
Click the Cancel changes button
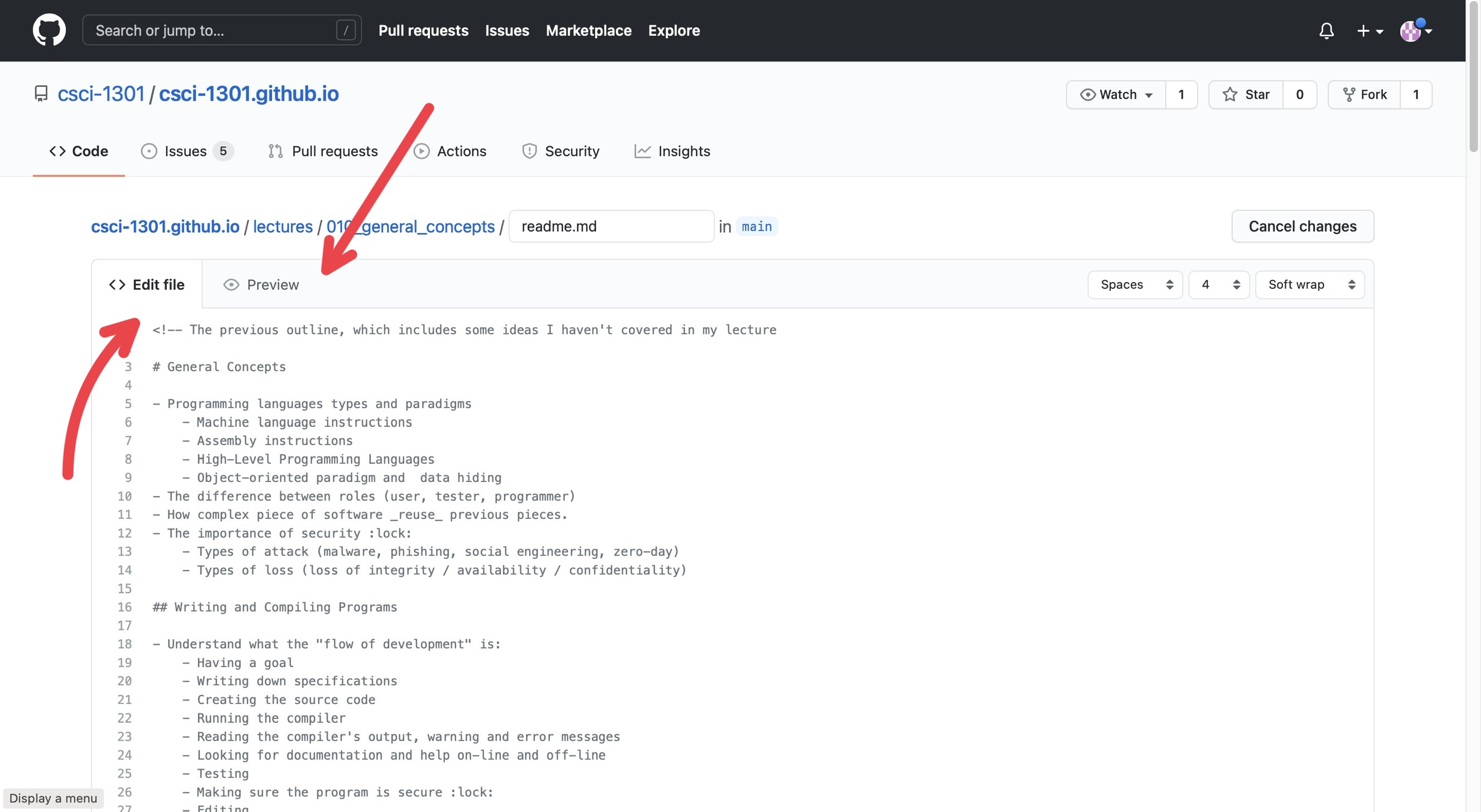click(1302, 226)
